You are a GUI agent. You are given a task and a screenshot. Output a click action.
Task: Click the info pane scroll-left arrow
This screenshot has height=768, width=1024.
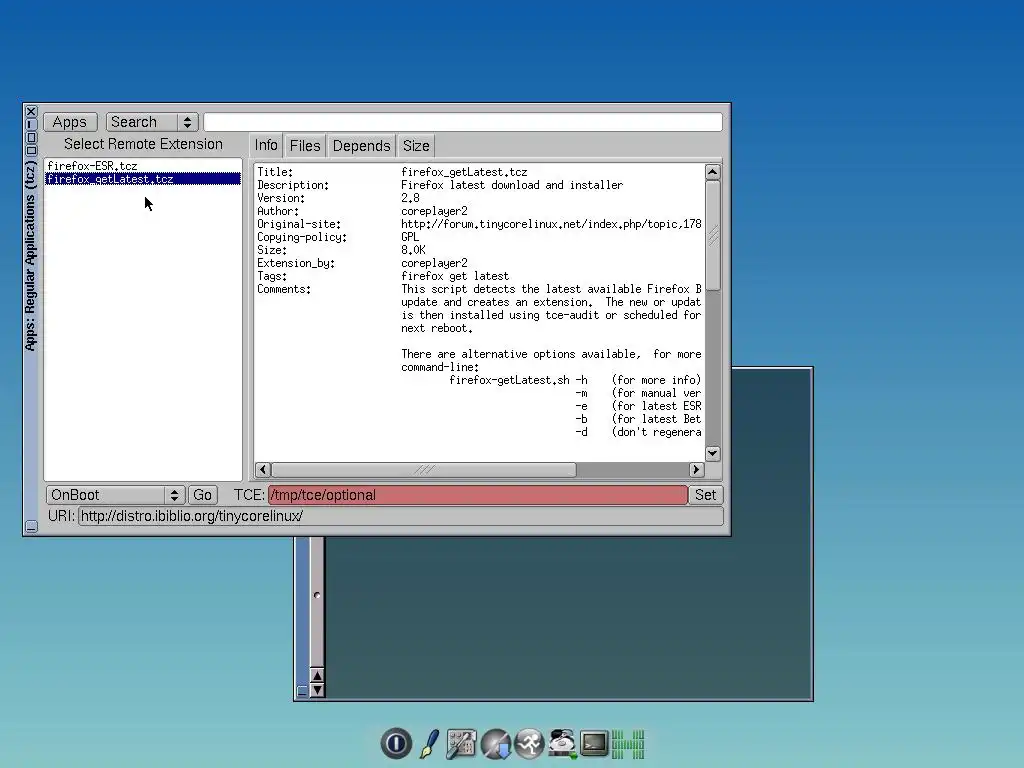pyautogui.click(x=263, y=470)
